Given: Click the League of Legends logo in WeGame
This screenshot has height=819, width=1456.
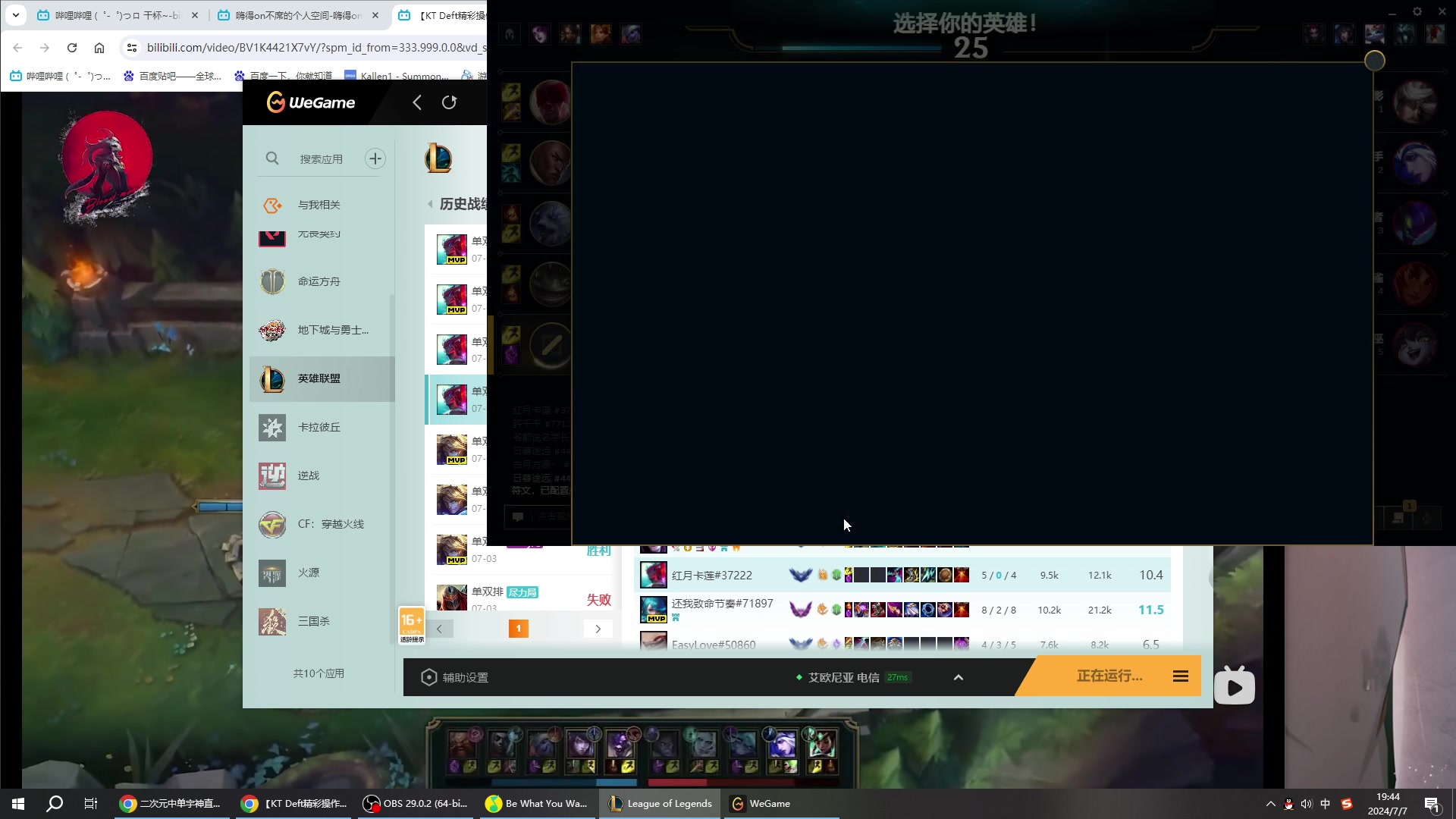Looking at the screenshot, I should 438,158.
